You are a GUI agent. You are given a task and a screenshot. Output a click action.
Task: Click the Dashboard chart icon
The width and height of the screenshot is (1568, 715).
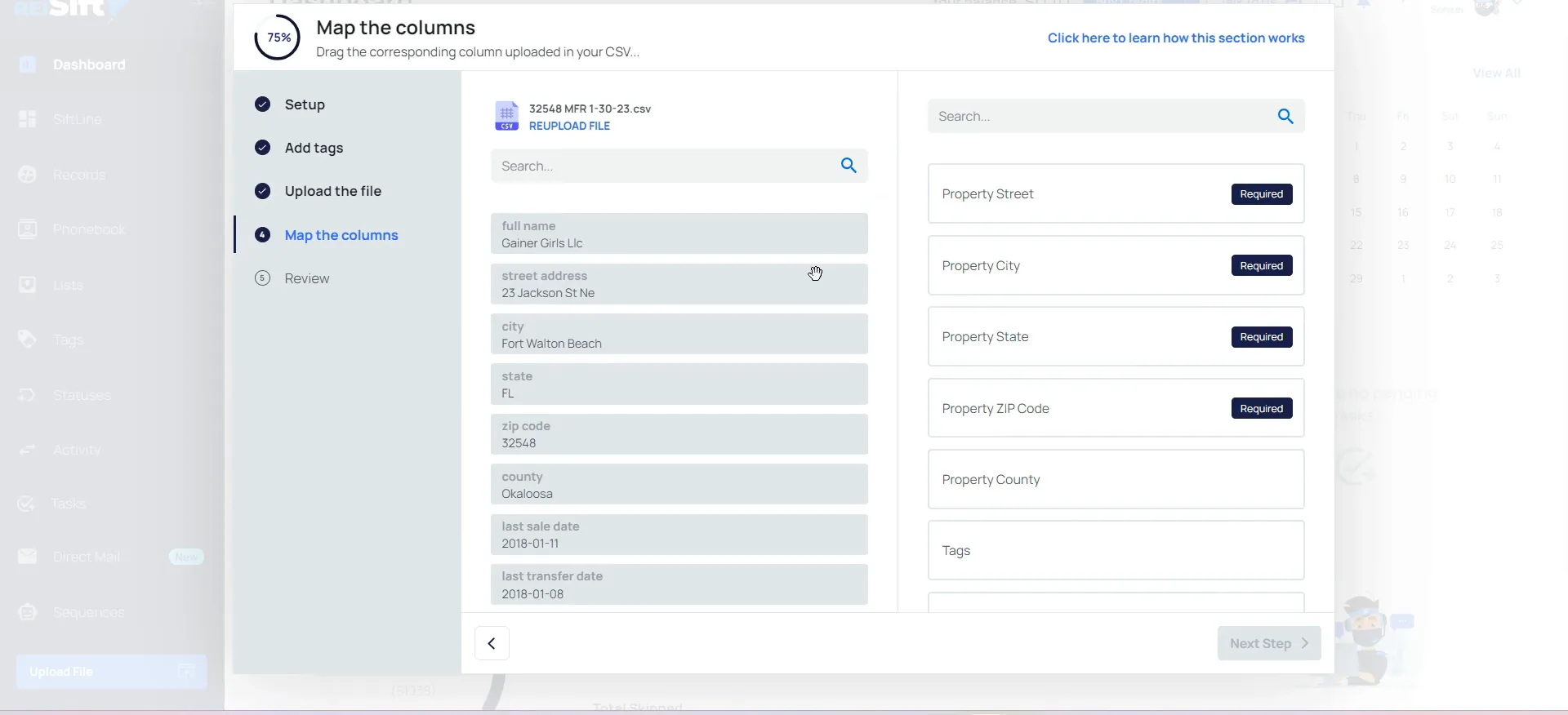pos(28,64)
